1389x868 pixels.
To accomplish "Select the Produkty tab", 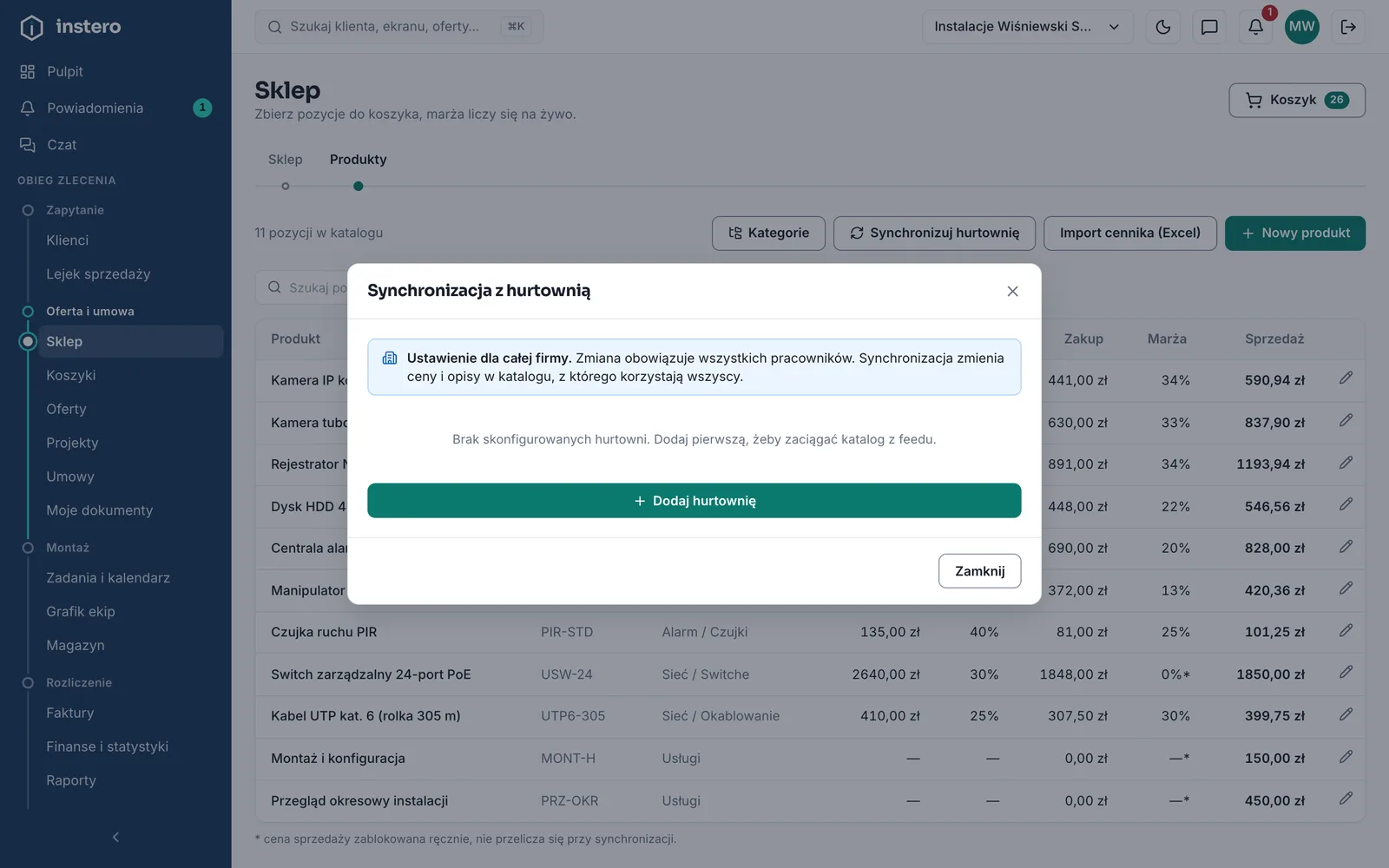I will tap(358, 160).
